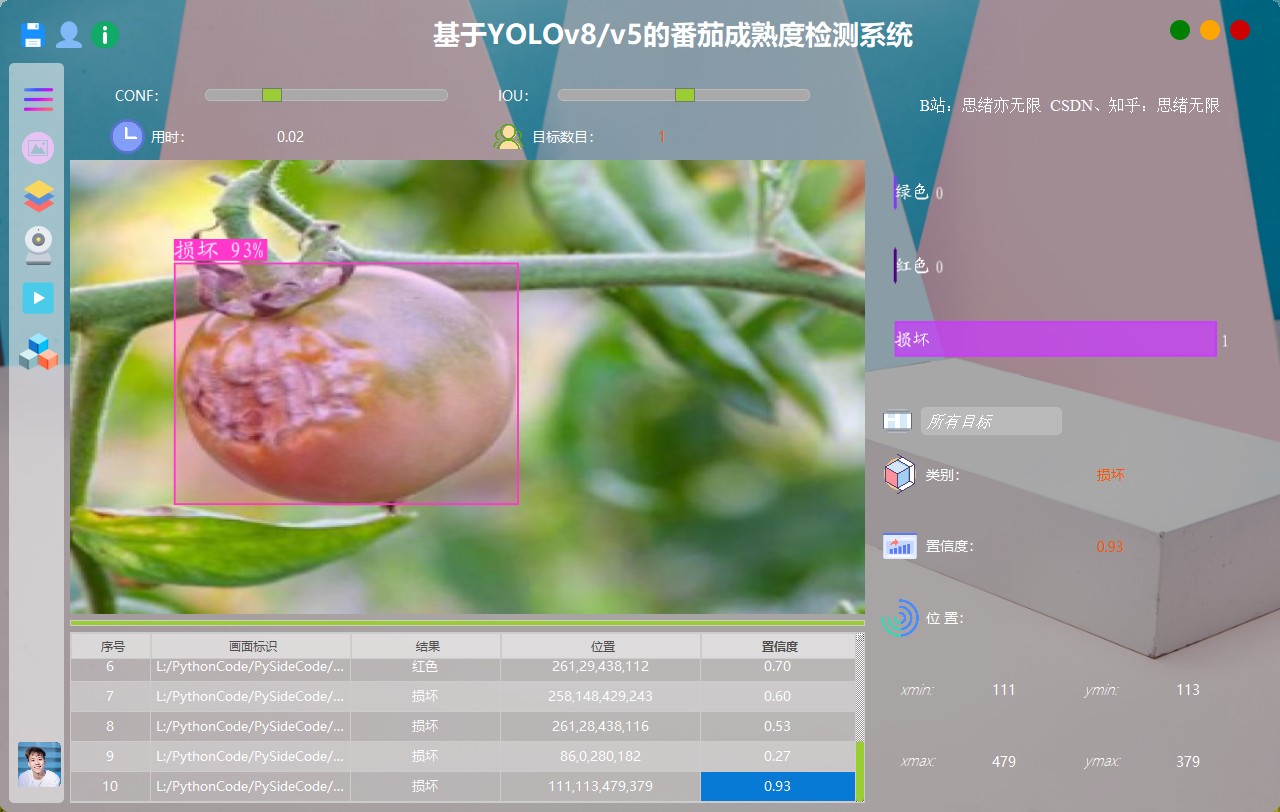Image resolution: width=1280 pixels, height=812 pixels.
Task: Click the radar icon beside 位置
Action: (900, 618)
